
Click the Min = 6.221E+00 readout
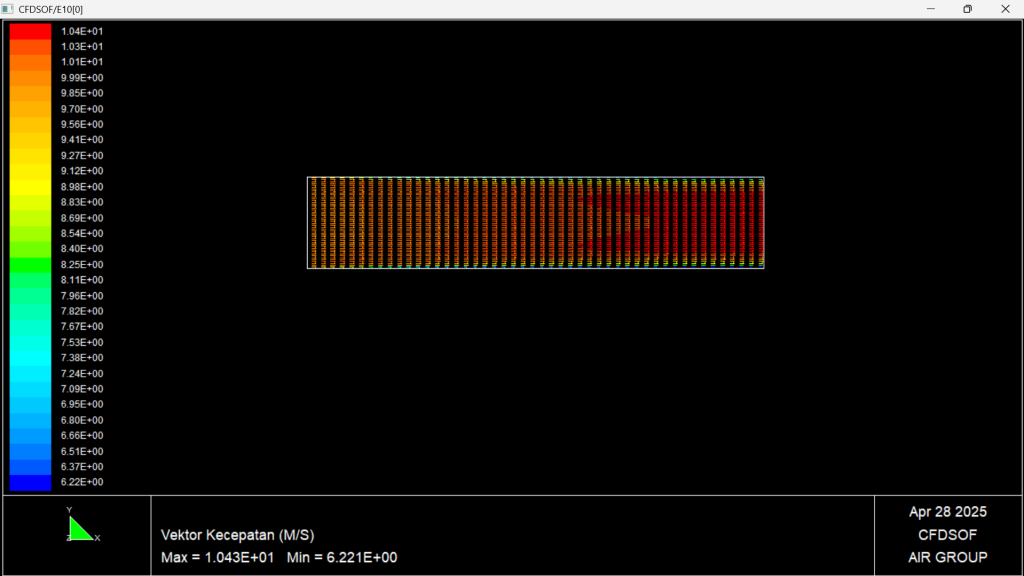tap(342, 557)
